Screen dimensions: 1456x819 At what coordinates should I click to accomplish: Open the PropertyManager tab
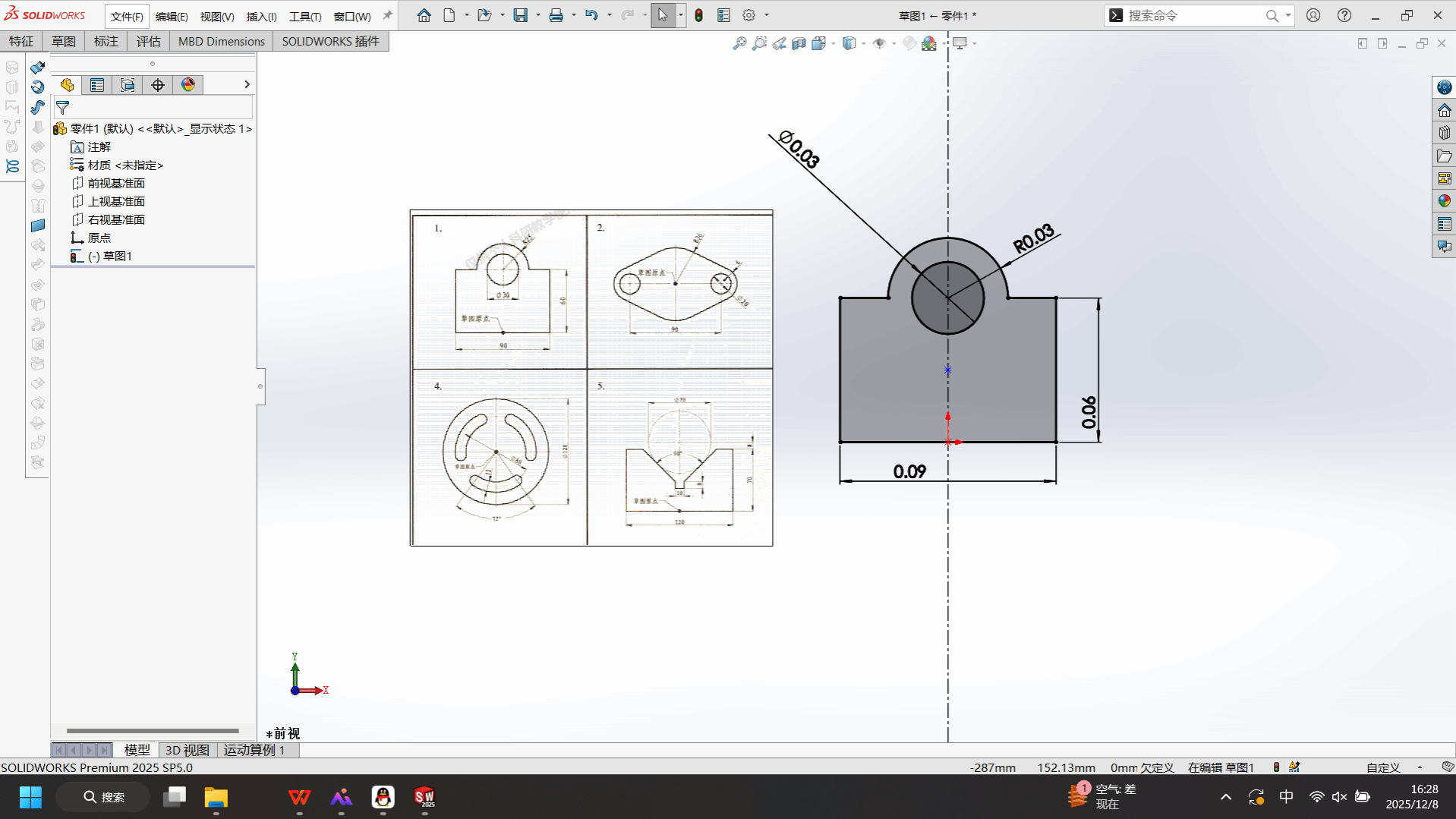(x=97, y=85)
